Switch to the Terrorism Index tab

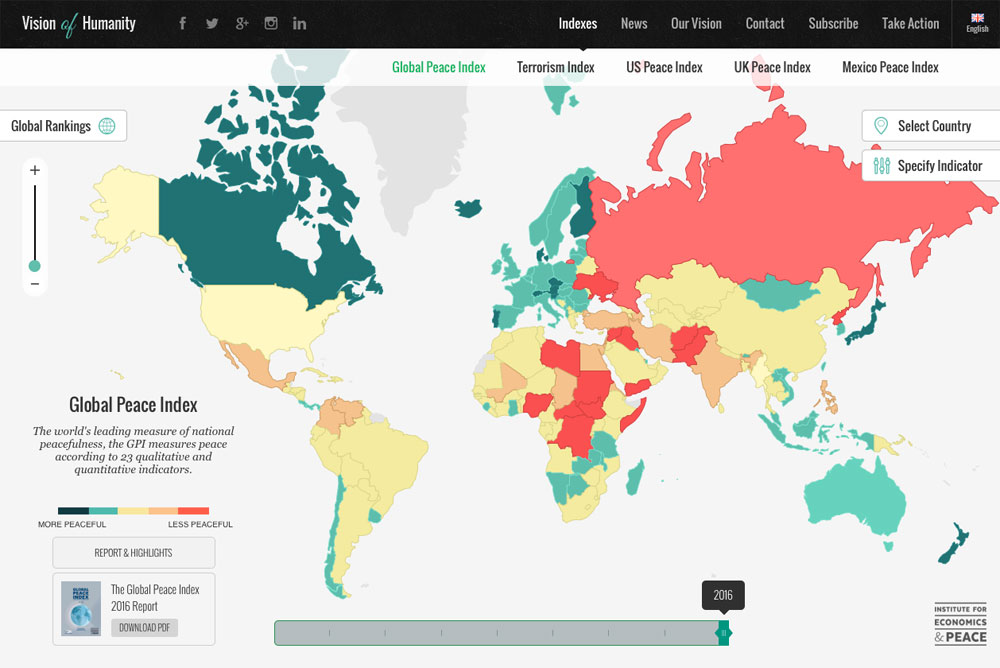[555, 67]
